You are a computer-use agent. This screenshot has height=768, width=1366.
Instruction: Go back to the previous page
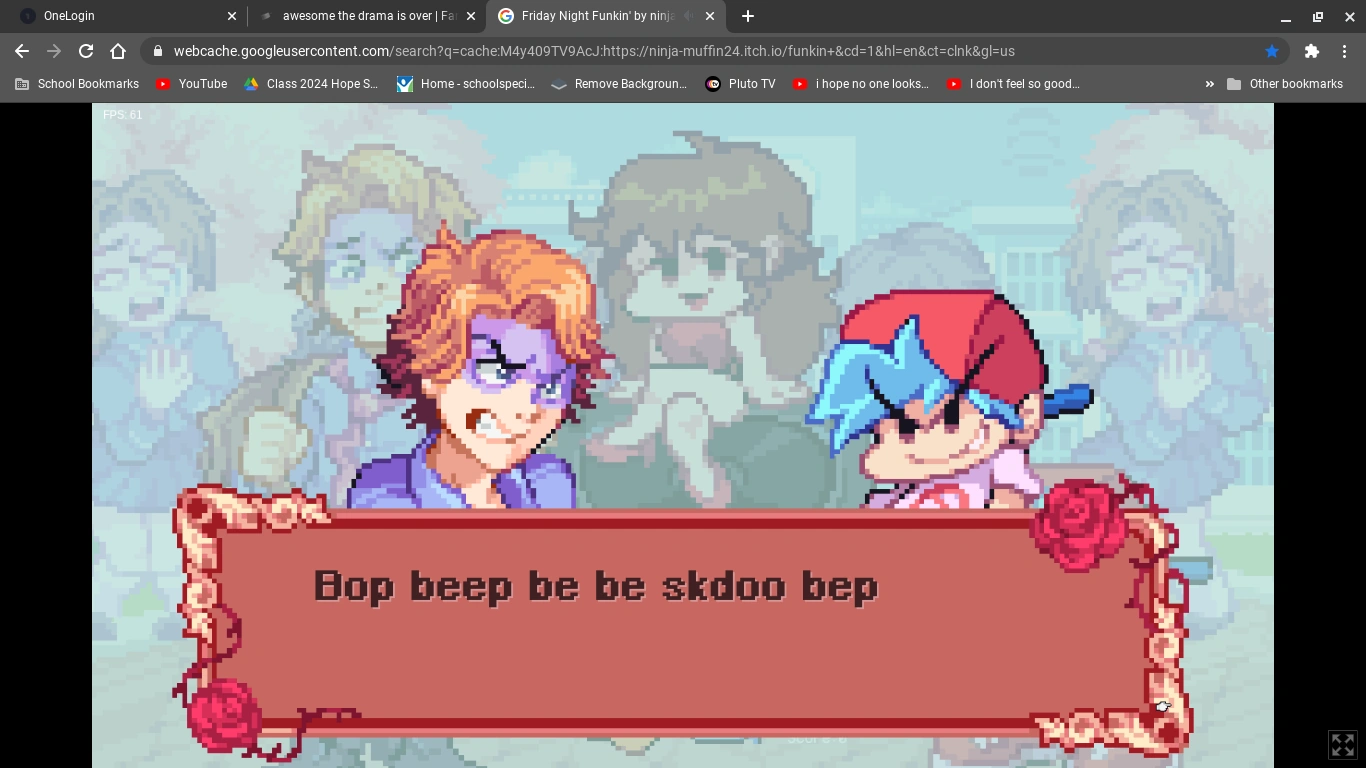22,51
